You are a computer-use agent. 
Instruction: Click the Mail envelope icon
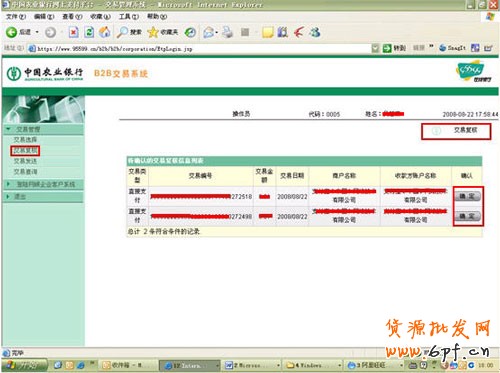[209, 32]
